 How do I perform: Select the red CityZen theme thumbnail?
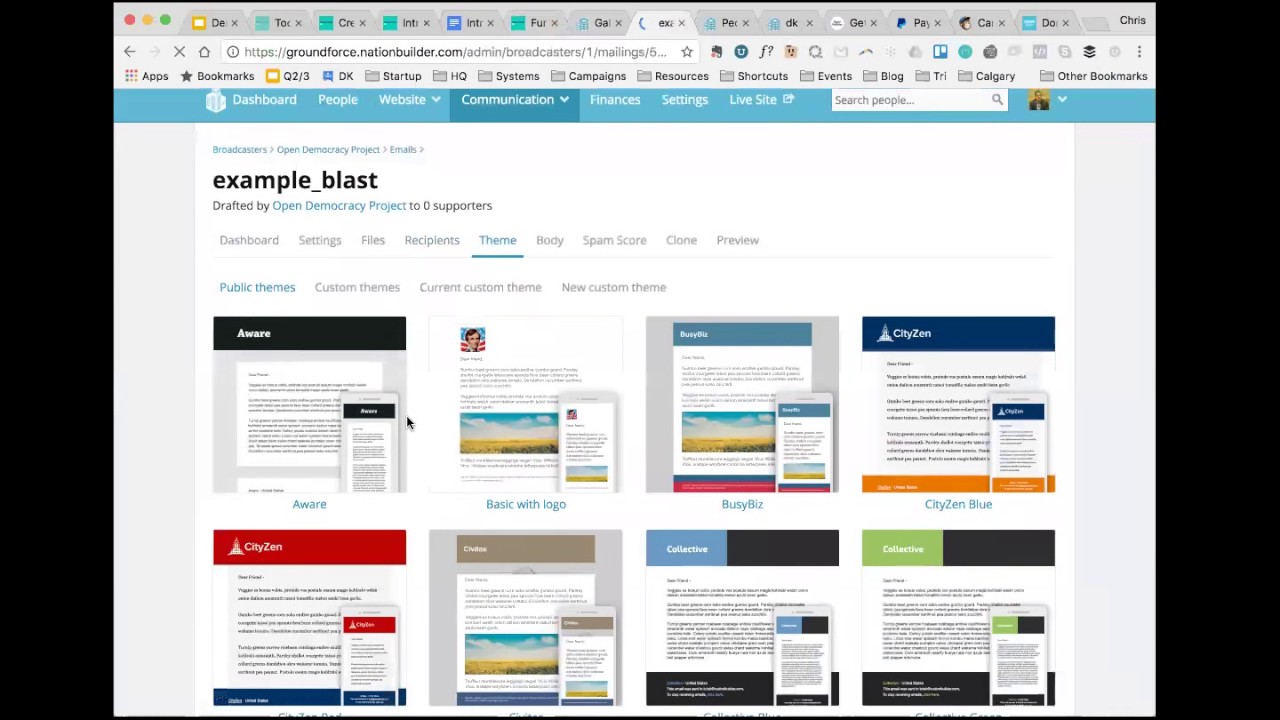point(309,617)
